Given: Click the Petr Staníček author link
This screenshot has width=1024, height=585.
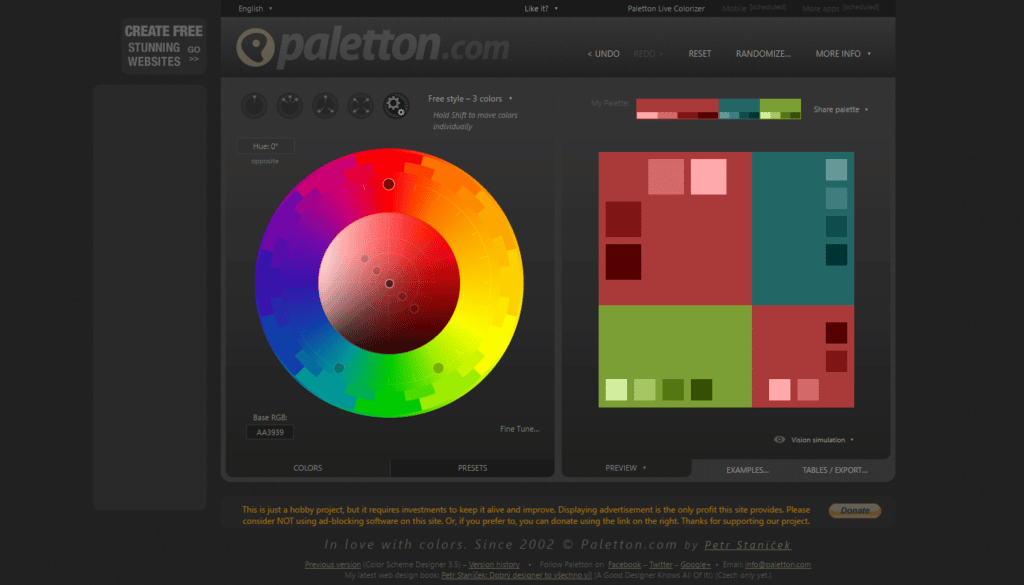Looking at the screenshot, I should point(748,545).
